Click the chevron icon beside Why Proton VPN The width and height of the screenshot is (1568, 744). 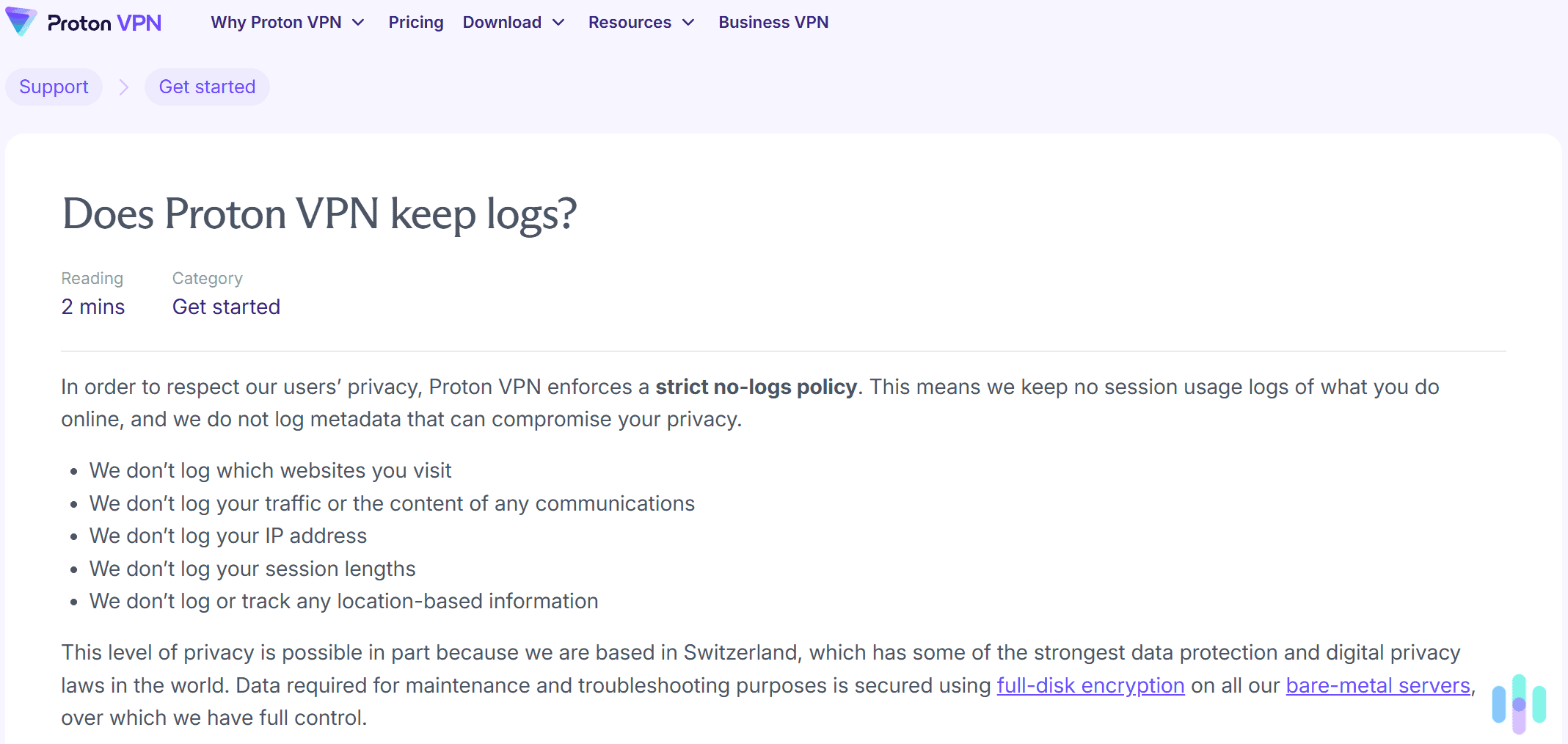point(358,23)
